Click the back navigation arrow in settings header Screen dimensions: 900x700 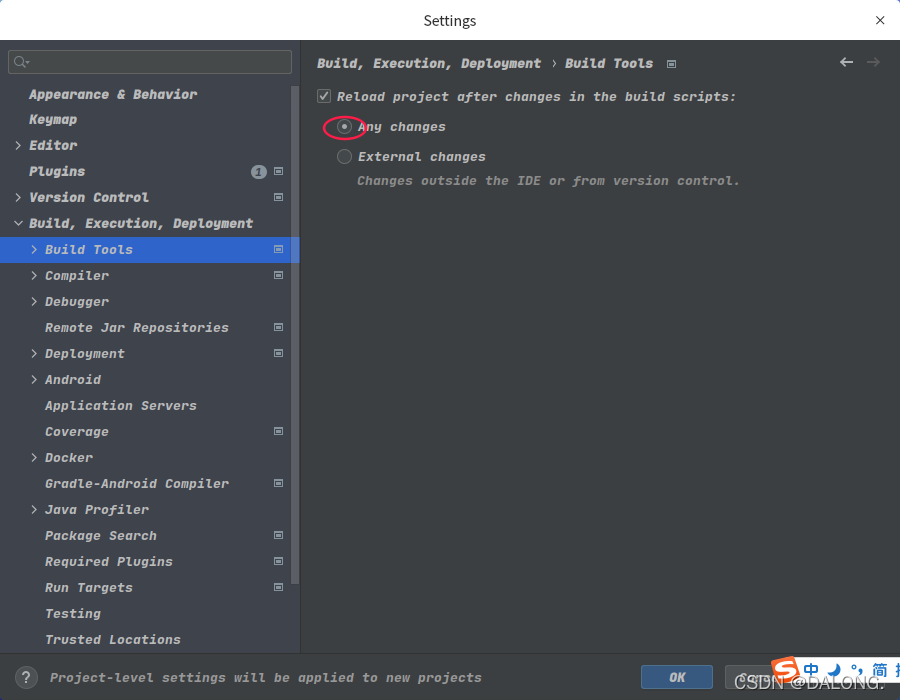[x=846, y=62]
